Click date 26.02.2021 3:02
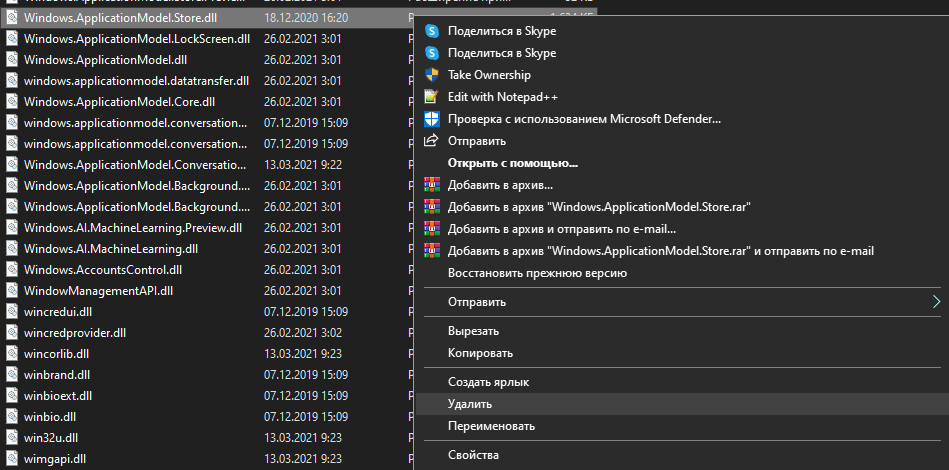Viewport: 949px width, 470px height. [x=303, y=333]
